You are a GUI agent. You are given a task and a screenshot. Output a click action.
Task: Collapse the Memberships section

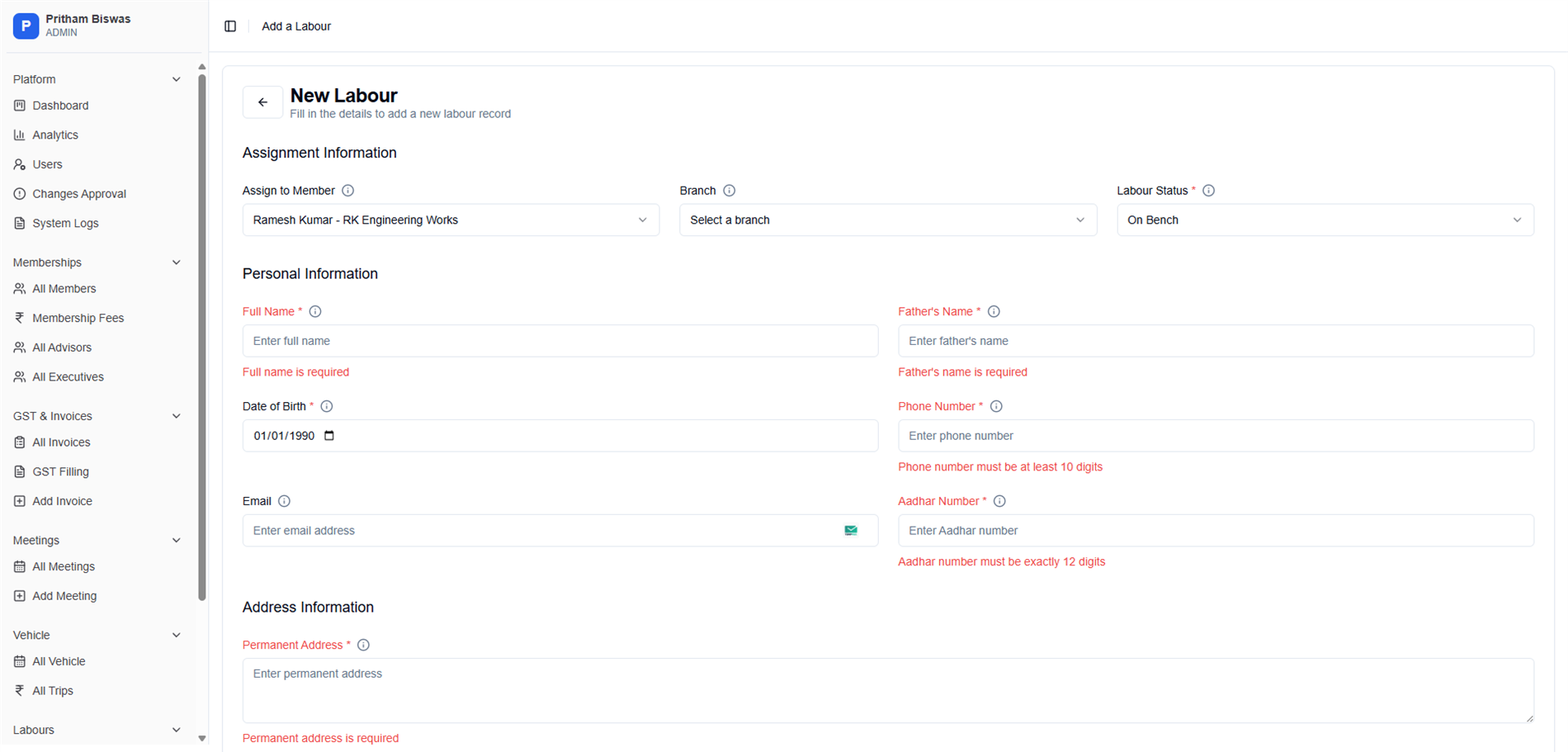pyautogui.click(x=176, y=262)
